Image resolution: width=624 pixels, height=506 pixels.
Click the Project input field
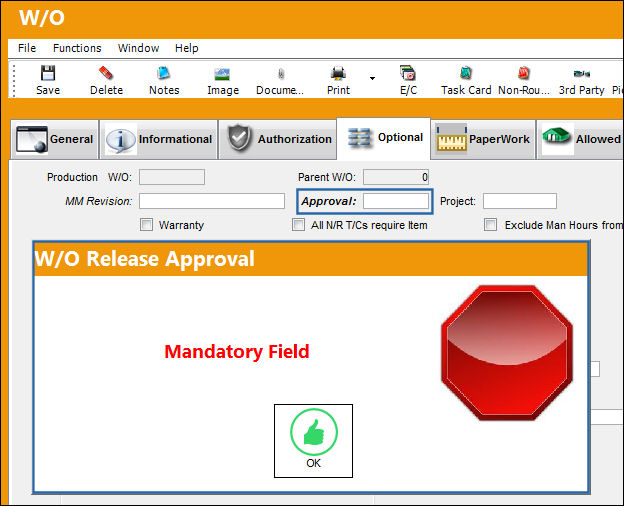tap(520, 201)
